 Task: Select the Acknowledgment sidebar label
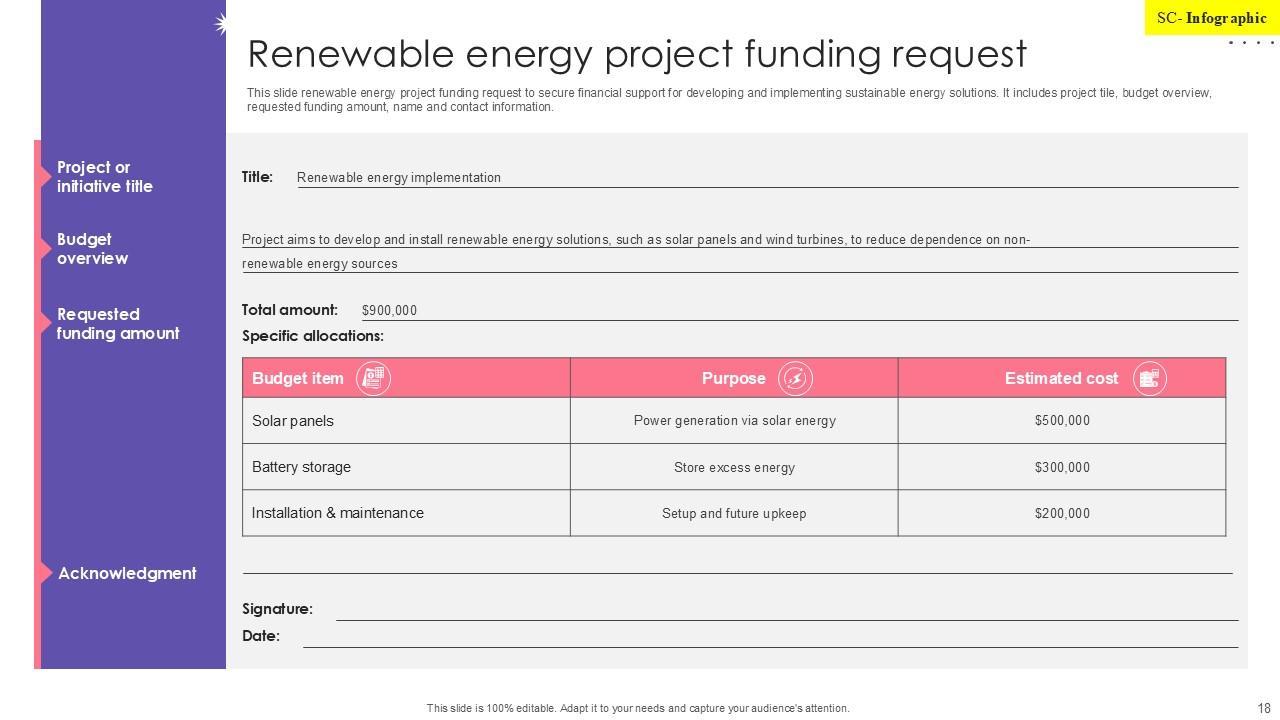coord(127,573)
